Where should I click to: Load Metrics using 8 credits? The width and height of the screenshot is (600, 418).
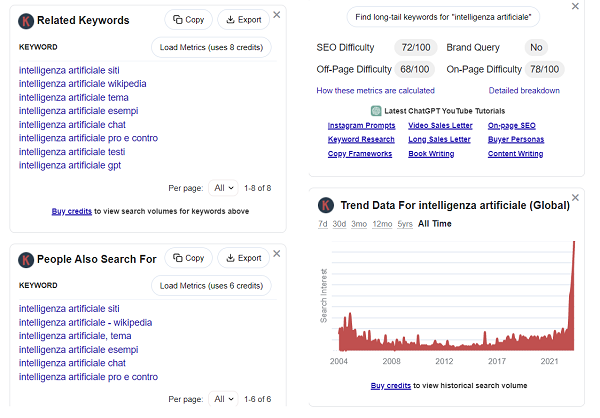click(211, 47)
